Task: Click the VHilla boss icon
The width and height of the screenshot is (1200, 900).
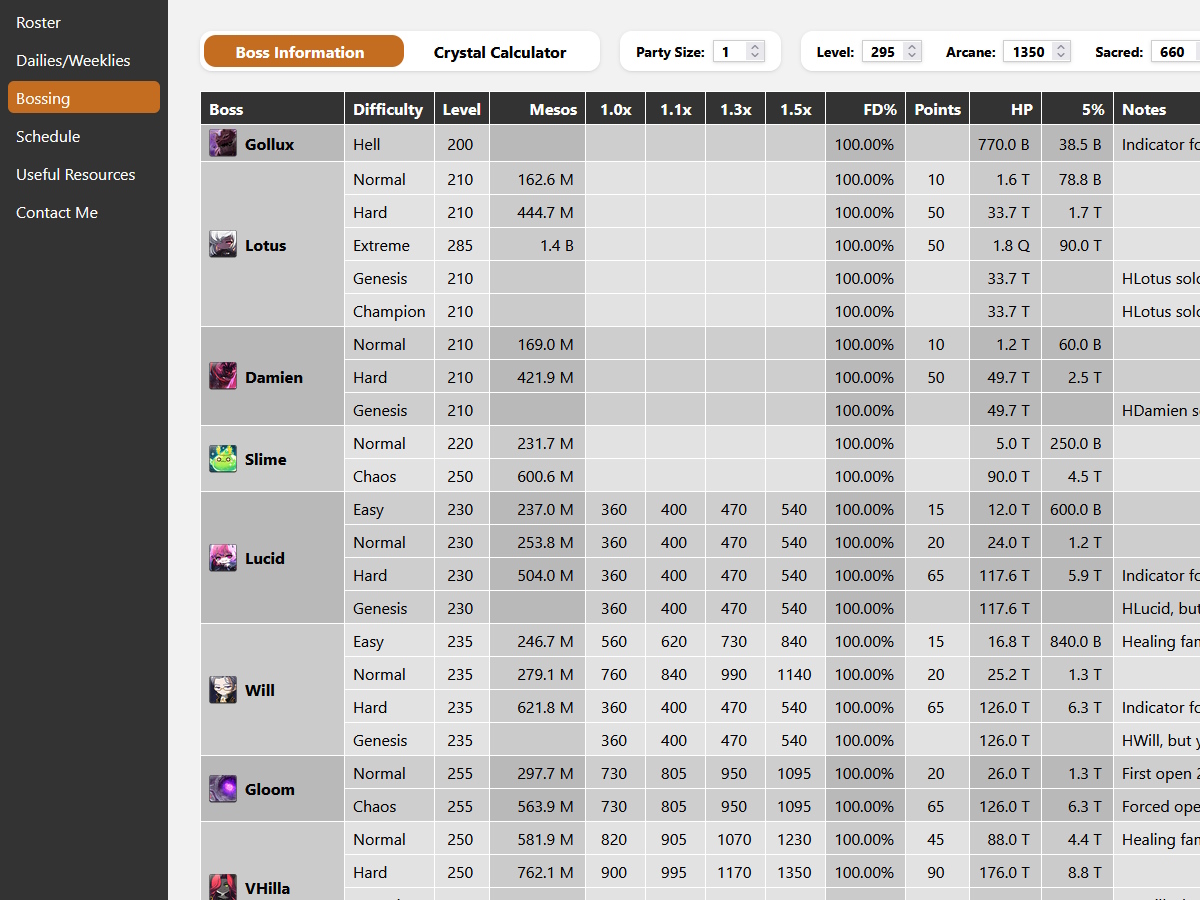Action: [x=223, y=887]
